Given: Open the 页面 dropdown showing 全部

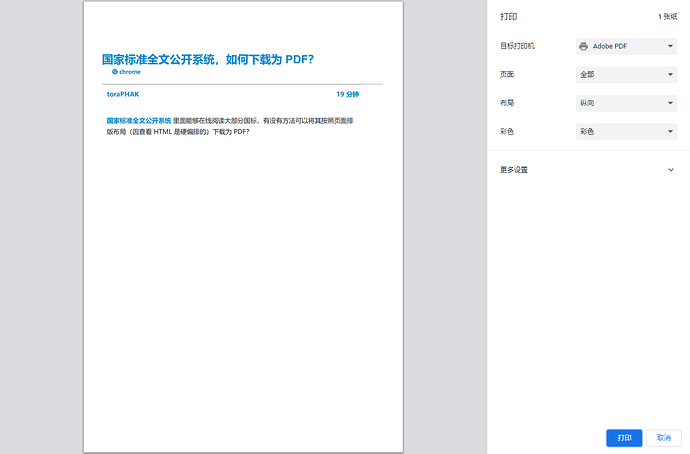Looking at the screenshot, I should (x=626, y=75).
